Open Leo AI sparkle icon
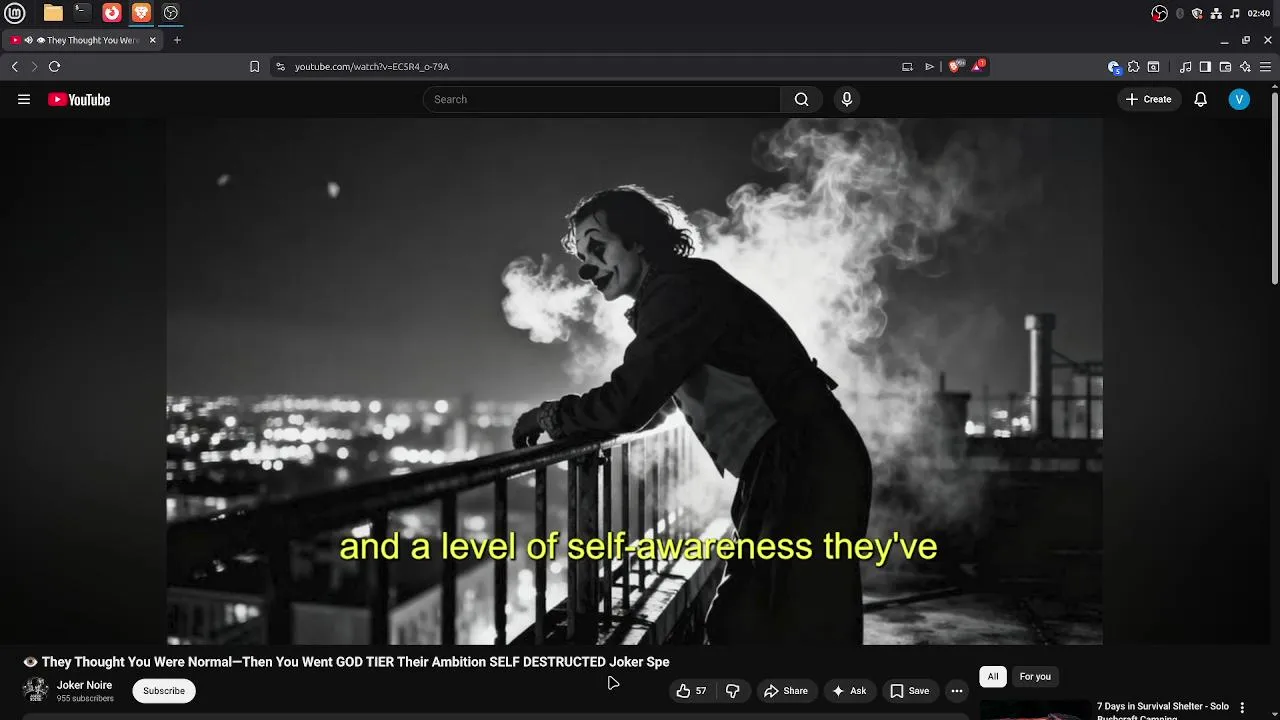The height and width of the screenshot is (720, 1280). coord(1245,67)
